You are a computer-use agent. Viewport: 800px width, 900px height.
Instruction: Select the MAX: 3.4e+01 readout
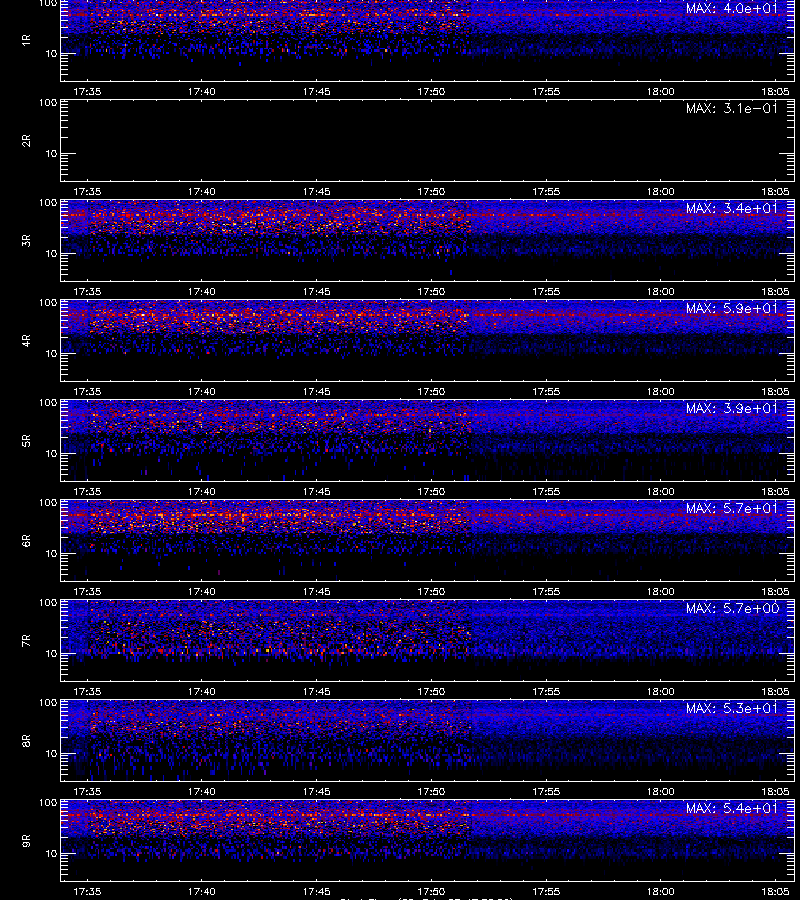732,208
